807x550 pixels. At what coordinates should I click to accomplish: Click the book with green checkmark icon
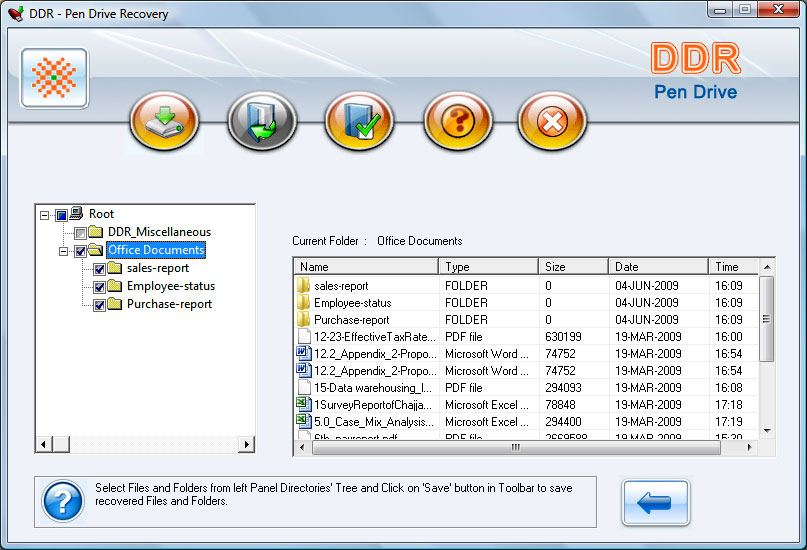pyautogui.click(x=359, y=121)
